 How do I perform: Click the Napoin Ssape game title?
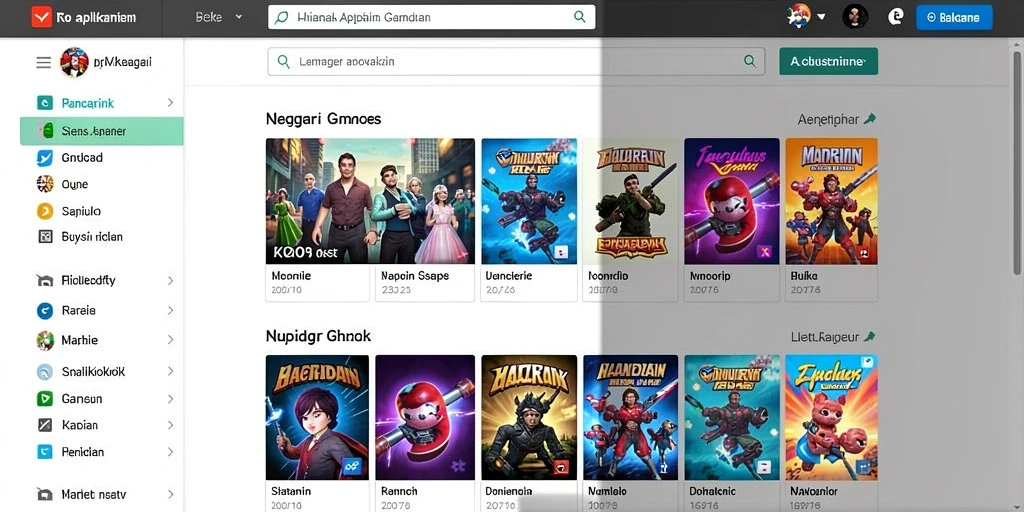pyautogui.click(x=415, y=276)
